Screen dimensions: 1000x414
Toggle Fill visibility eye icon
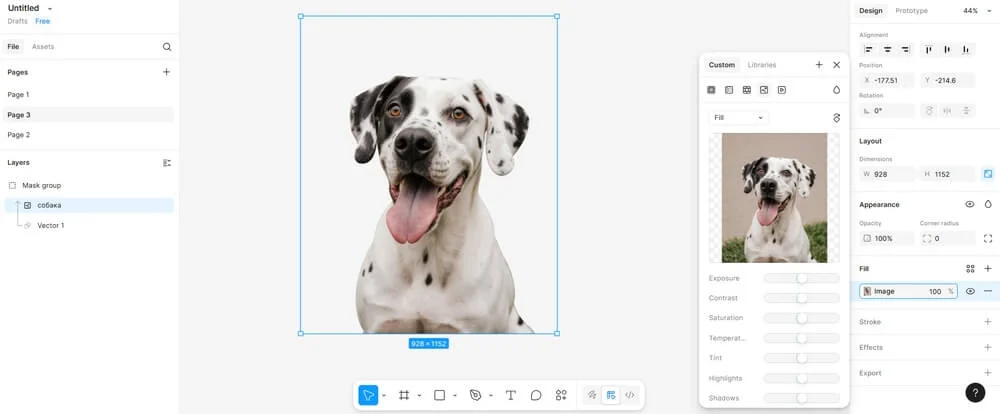pos(970,291)
